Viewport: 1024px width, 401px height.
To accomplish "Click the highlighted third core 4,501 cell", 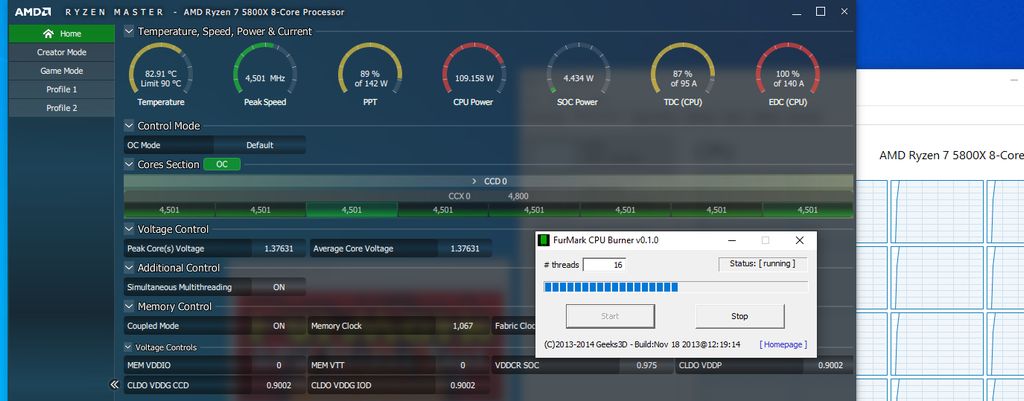I will 351,210.
